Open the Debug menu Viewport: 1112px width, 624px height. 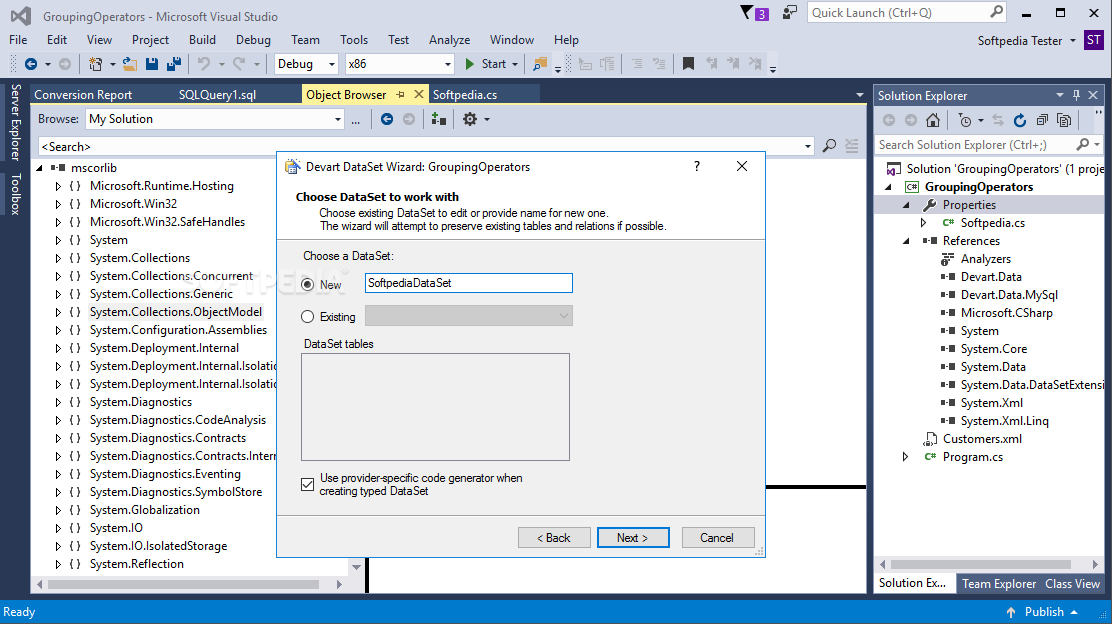pos(253,40)
